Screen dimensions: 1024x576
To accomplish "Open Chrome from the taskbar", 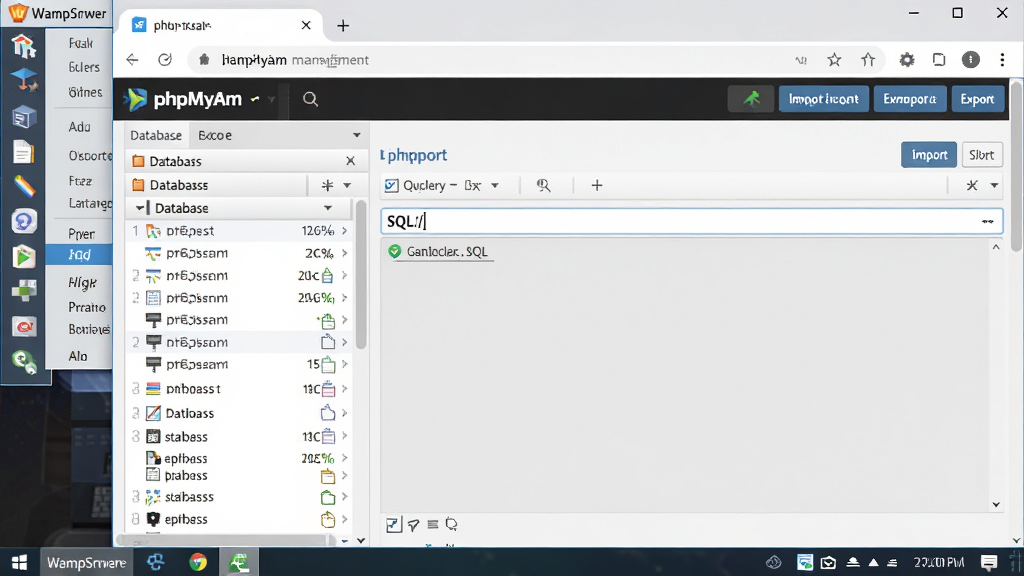I will click(x=198, y=562).
